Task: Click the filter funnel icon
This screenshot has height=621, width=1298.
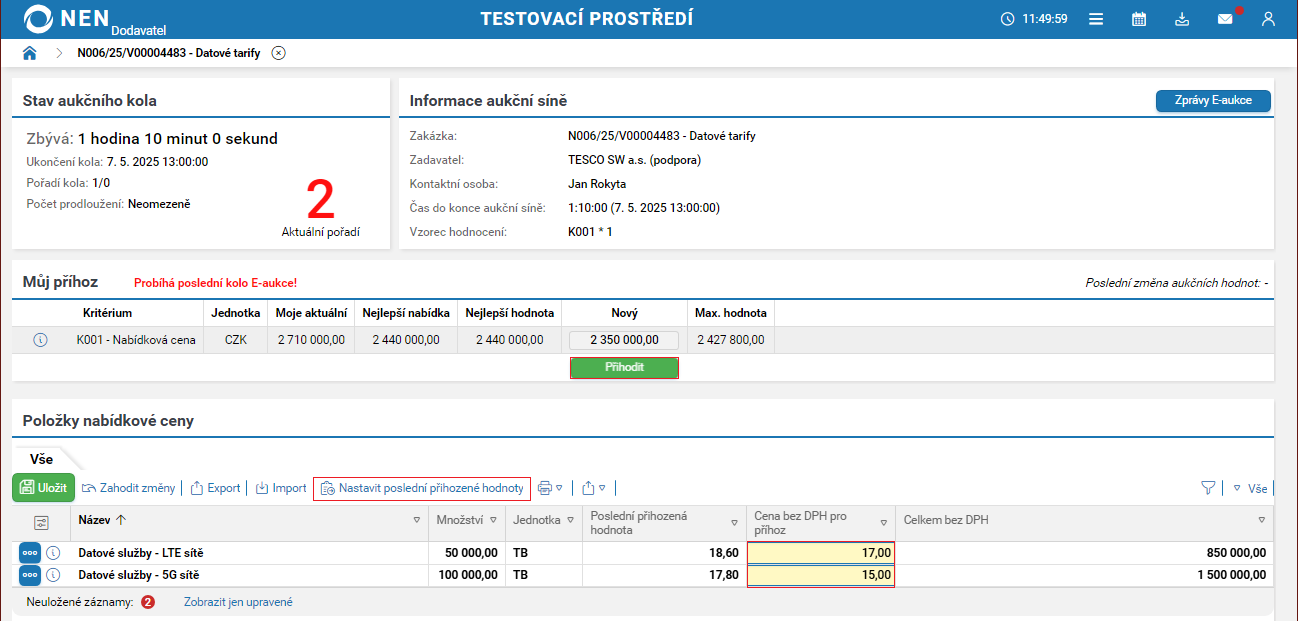Action: [x=1208, y=488]
